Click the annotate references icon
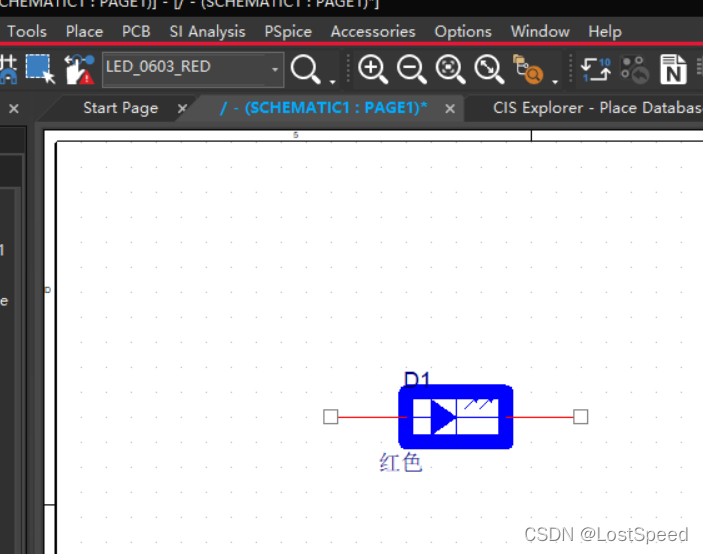 pos(596,69)
